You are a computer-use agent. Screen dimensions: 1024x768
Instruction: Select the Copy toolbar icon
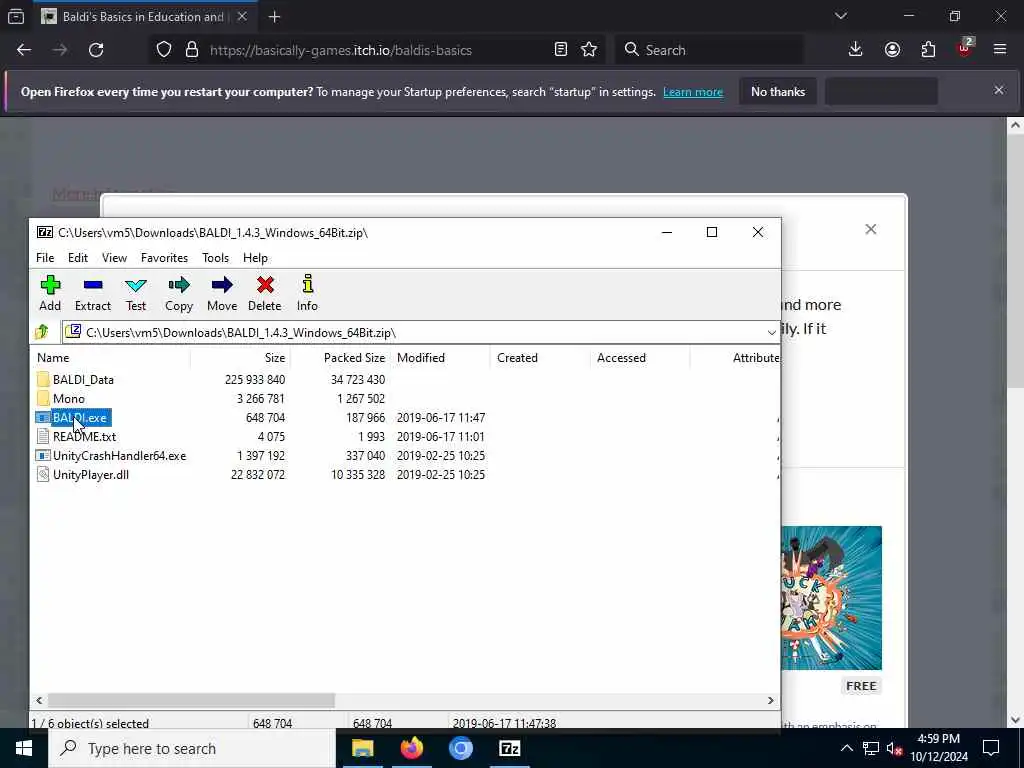pyautogui.click(x=179, y=293)
